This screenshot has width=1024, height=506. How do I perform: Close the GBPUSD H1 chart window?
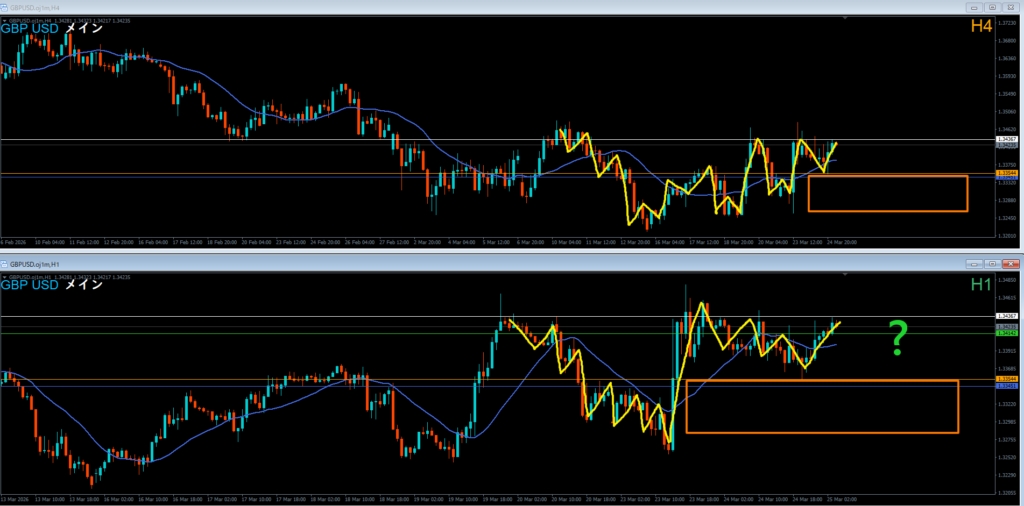pyautogui.click(x=1010, y=264)
